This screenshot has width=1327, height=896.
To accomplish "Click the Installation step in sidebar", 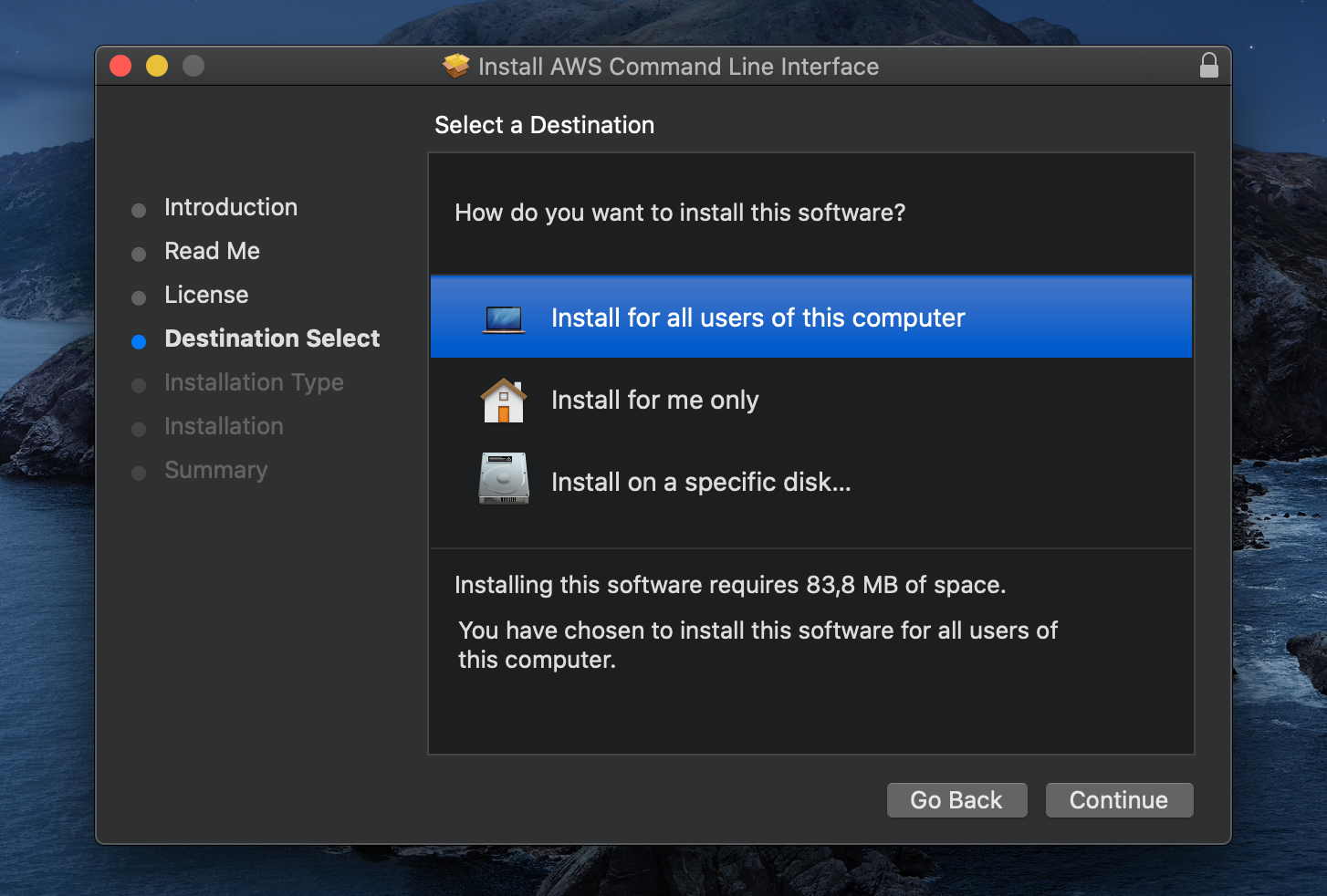I will tap(224, 426).
